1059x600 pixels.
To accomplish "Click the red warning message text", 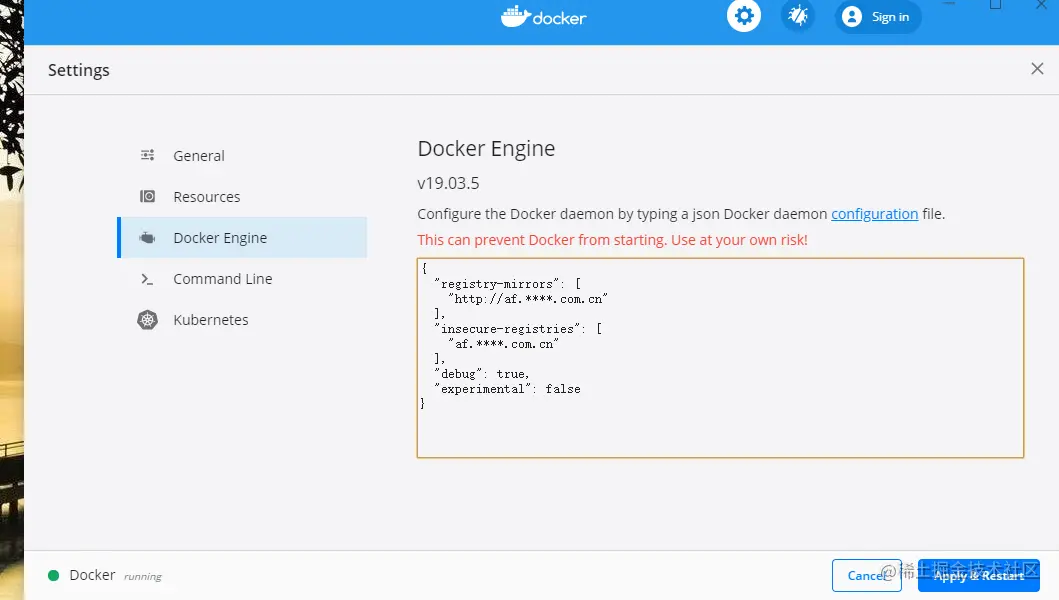I will pos(613,240).
